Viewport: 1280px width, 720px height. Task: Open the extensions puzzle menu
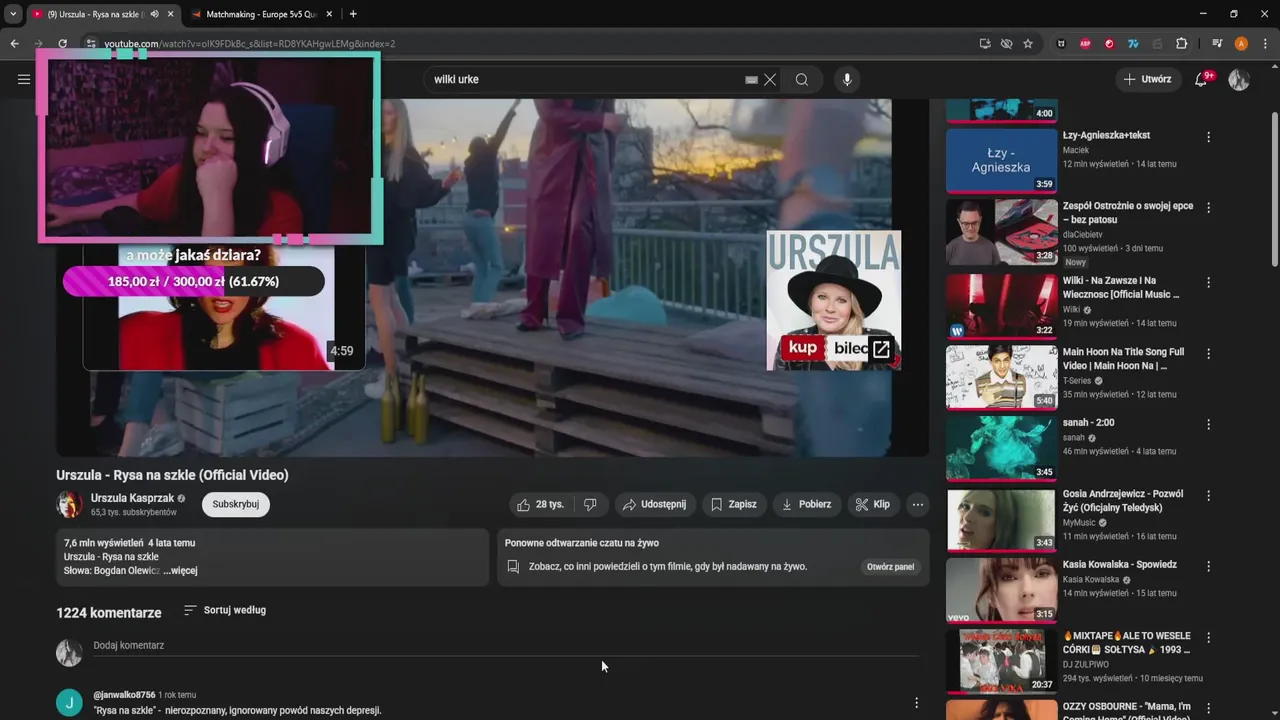[x=1181, y=43]
